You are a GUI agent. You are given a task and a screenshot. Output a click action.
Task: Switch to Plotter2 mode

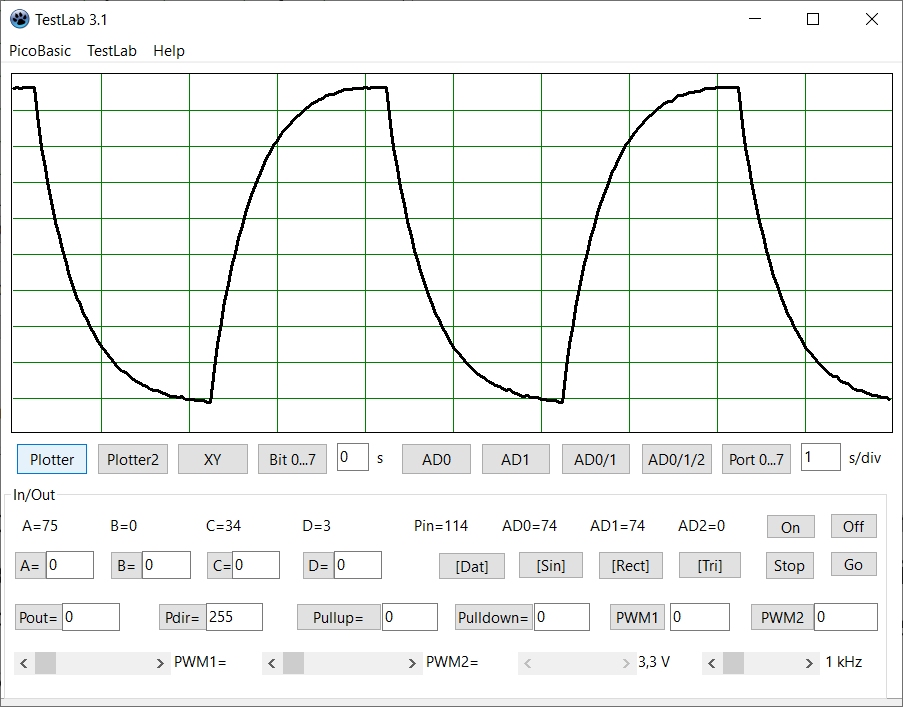133,459
